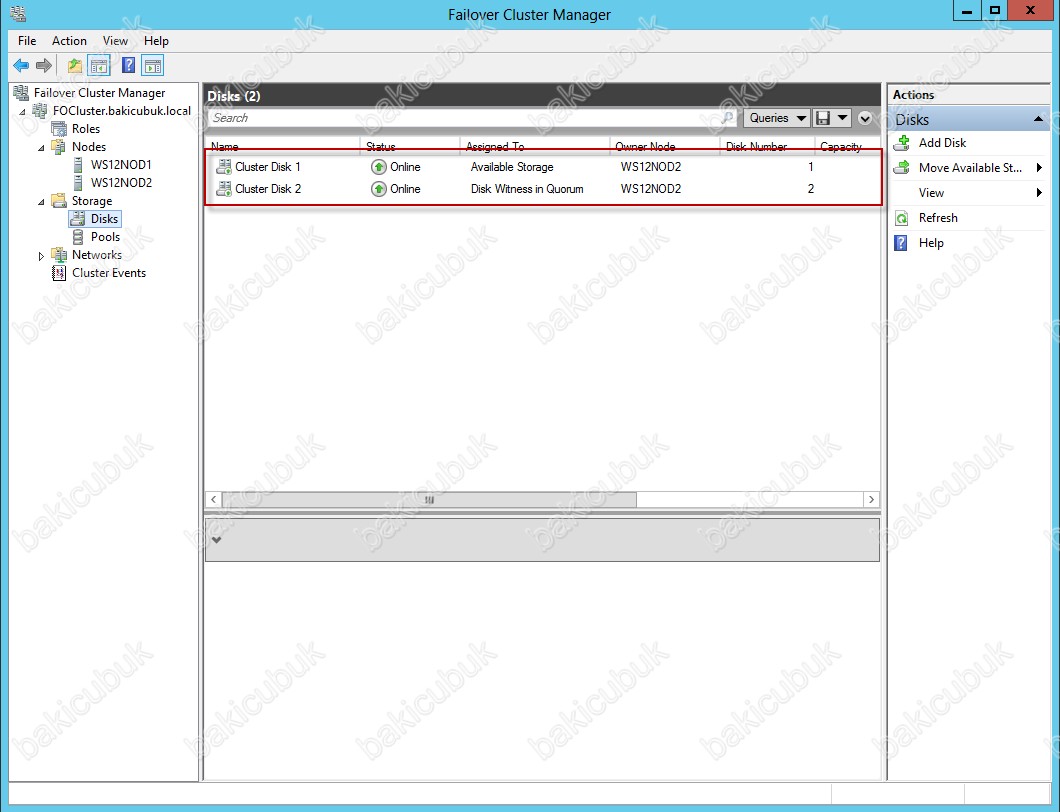Expand the details pane chevron

(216, 540)
